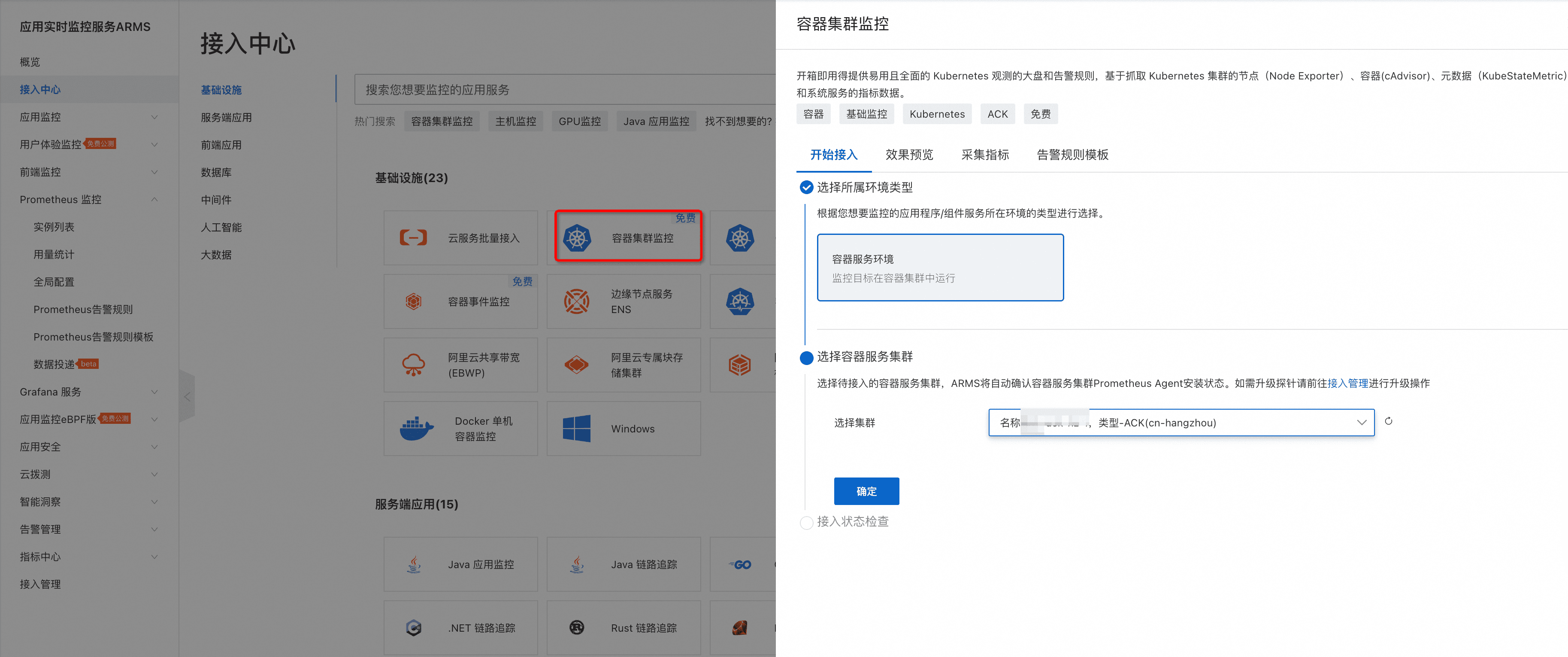The height and width of the screenshot is (657, 1568).
Task: Click the 云服务批量接入 bracket icon
Action: (413, 238)
